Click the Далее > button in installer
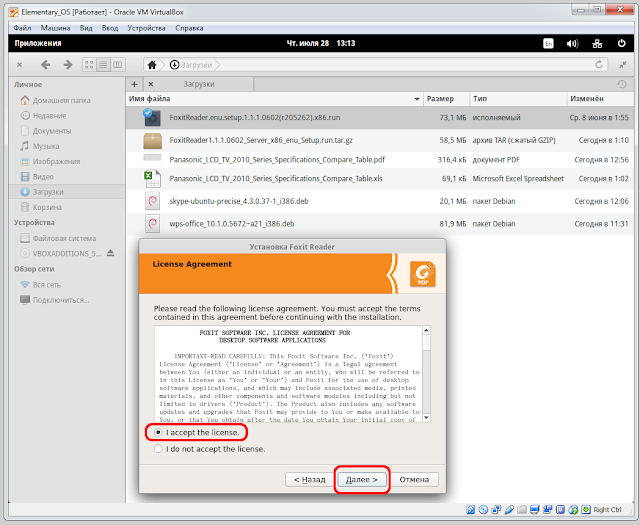This screenshot has height=525, width=640. 362,480
